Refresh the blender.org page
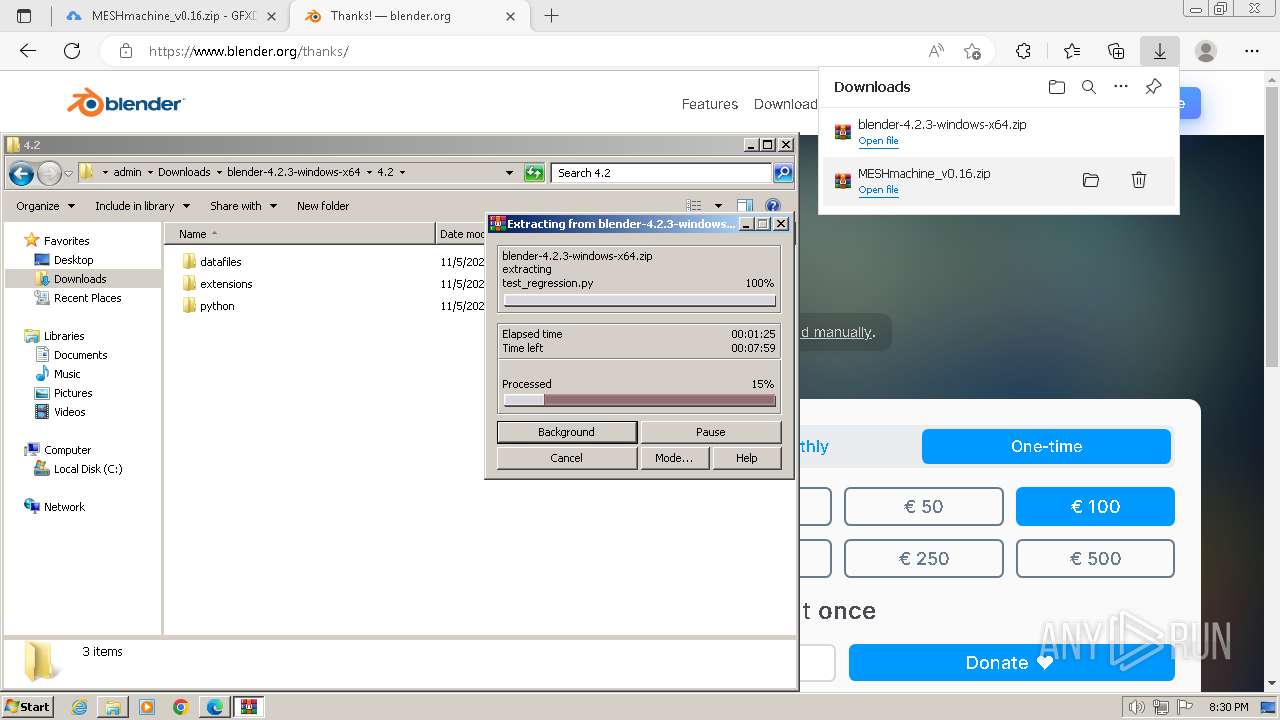 tap(72, 51)
